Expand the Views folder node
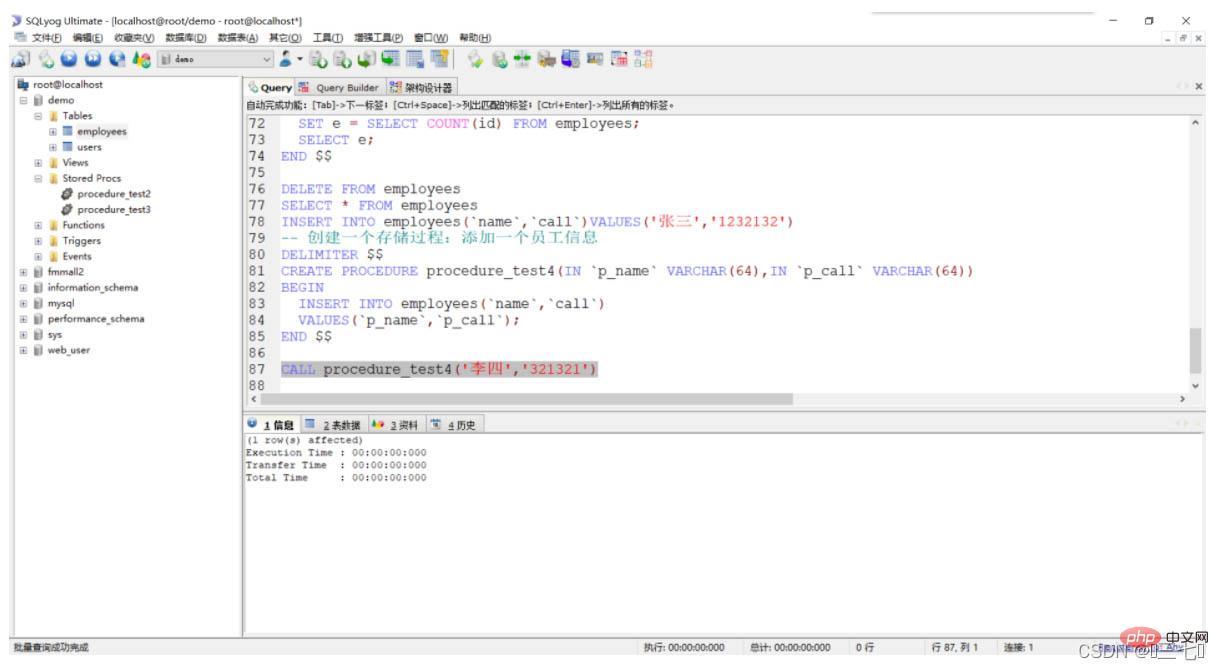 [x=39, y=163]
